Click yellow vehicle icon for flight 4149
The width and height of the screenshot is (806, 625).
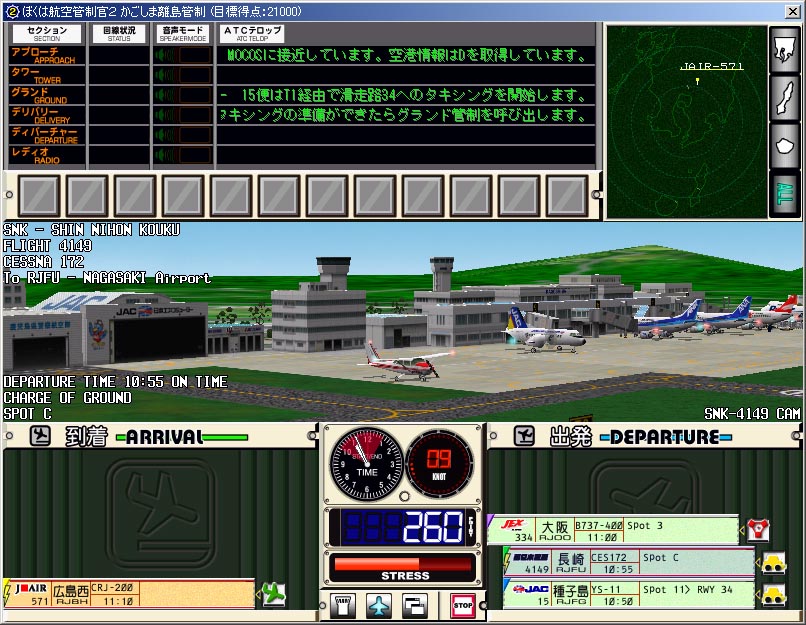point(774,562)
